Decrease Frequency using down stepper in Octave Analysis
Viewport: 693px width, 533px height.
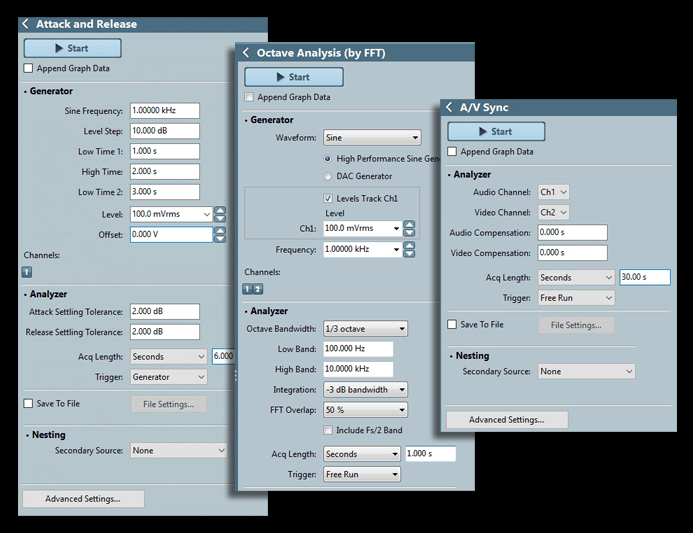(x=409, y=254)
